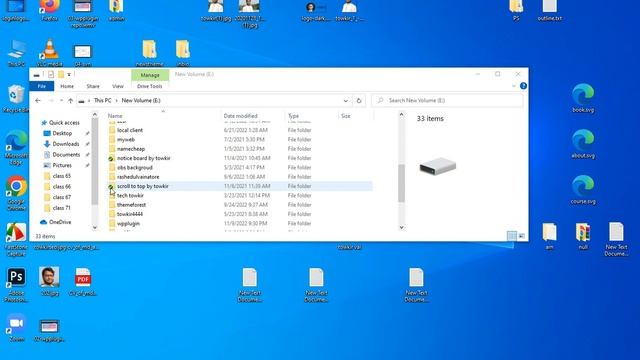This screenshot has width=640, height=360.
Task: Click the Properties icon in quick access toolbar
Action: pyautogui.click(x=51, y=74)
